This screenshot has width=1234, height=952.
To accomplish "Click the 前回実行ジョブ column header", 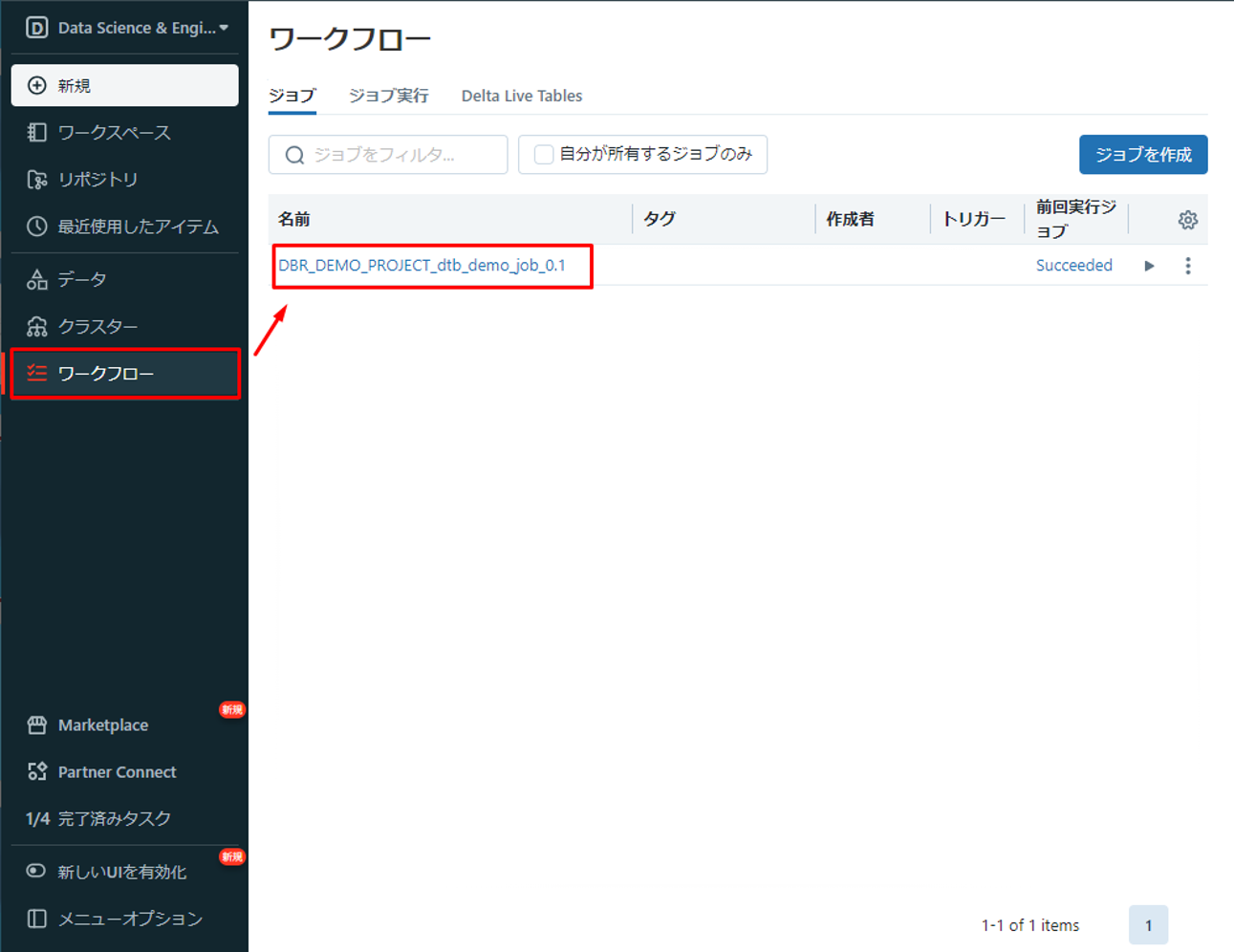I will [x=1076, y=220].
